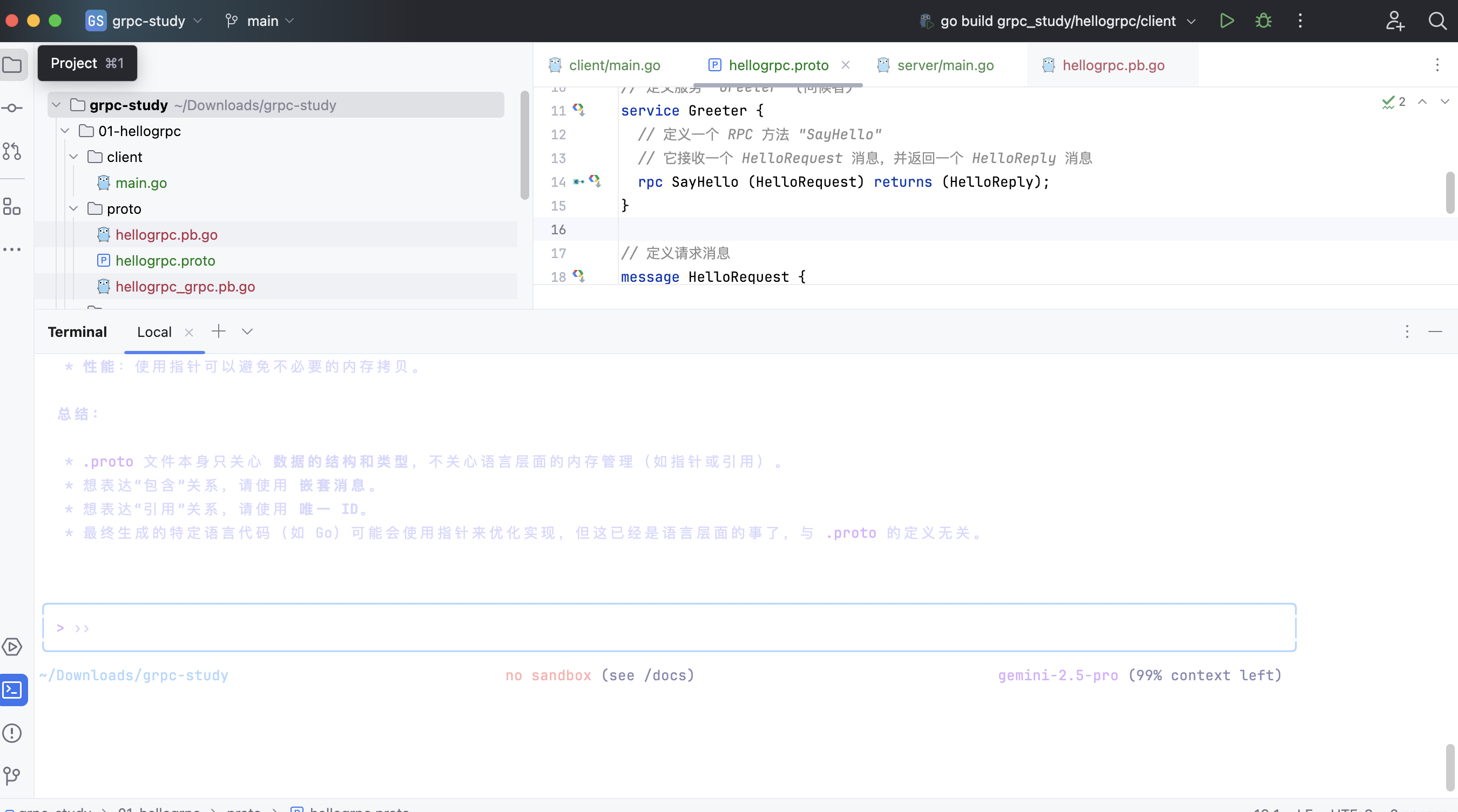This screenshot has height=812, width=1458.
Task: Switch to the hellogrpc.pb.go editor tab
Action: point(1113,65)
